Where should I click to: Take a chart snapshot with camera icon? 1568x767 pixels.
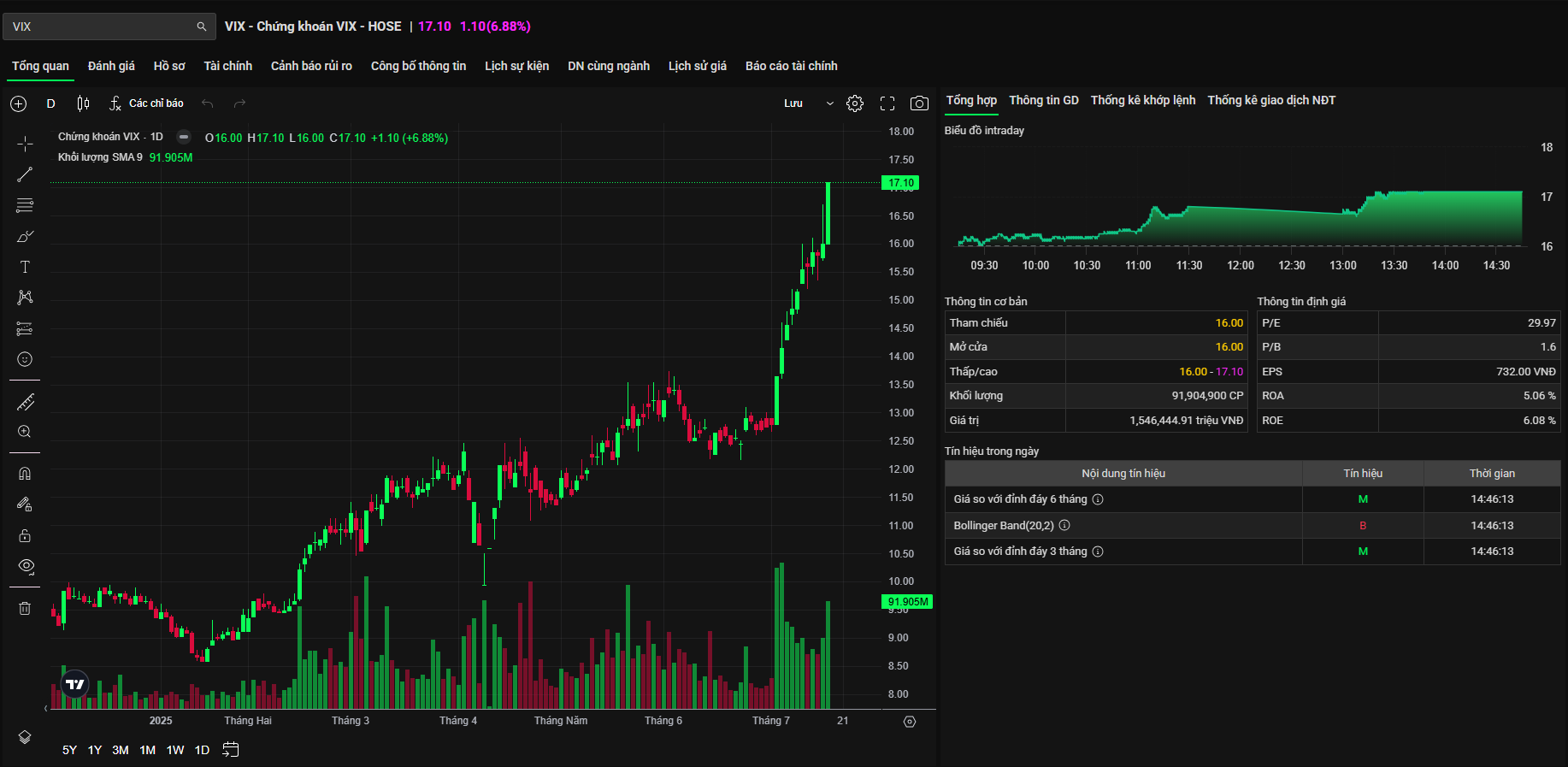click(919, 103)
